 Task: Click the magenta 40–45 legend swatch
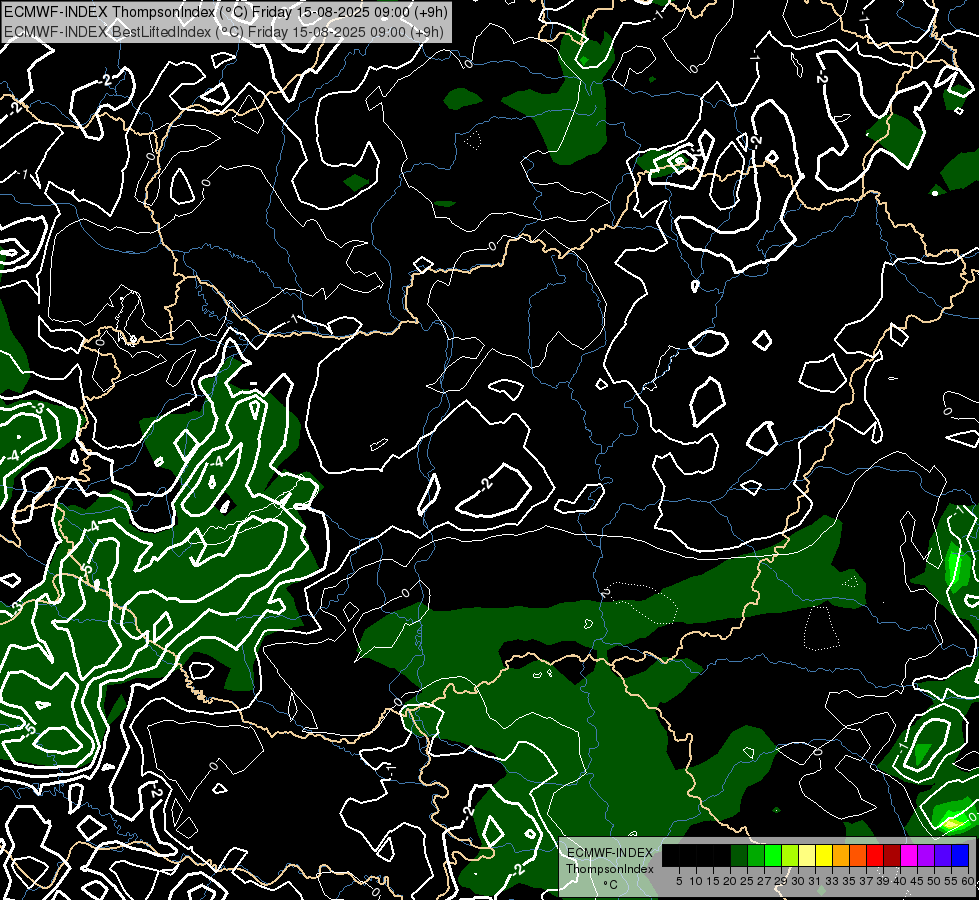tap(909, 855)
